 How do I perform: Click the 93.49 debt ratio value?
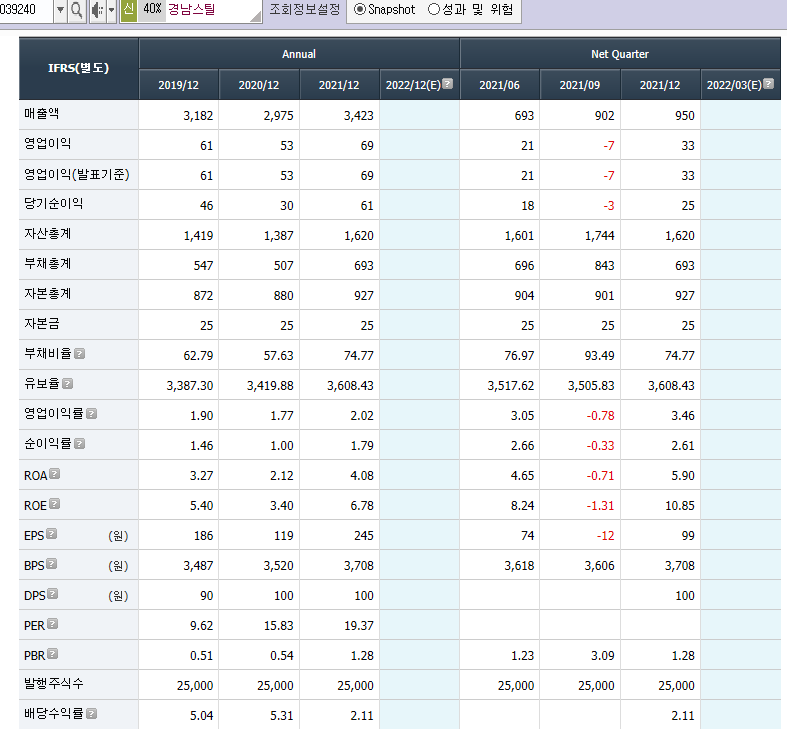click(599, 356)
